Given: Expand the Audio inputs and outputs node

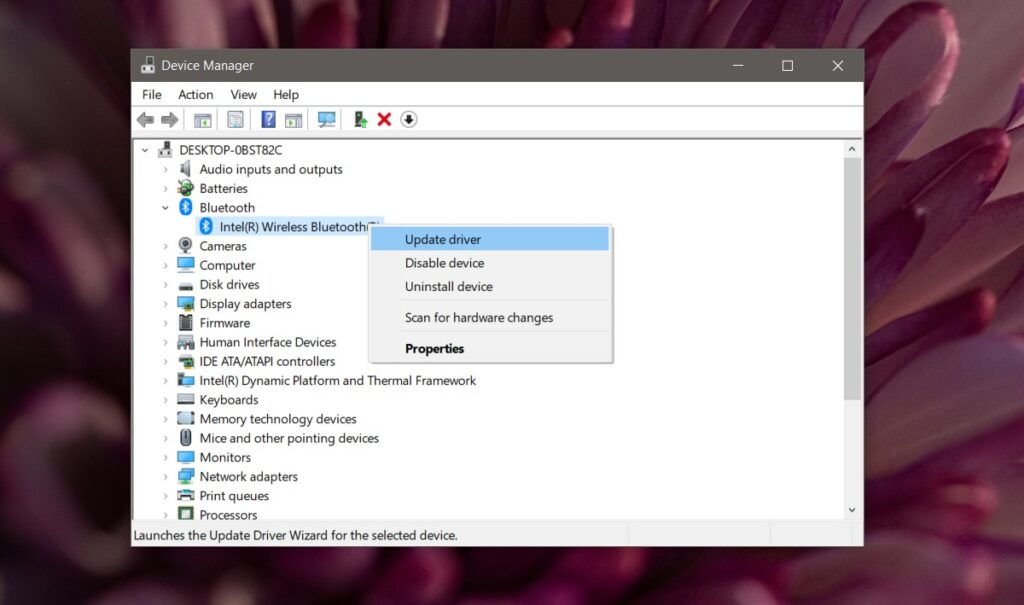Looking at the screenshot, I should pyautogui.click(x=166, y=170).
